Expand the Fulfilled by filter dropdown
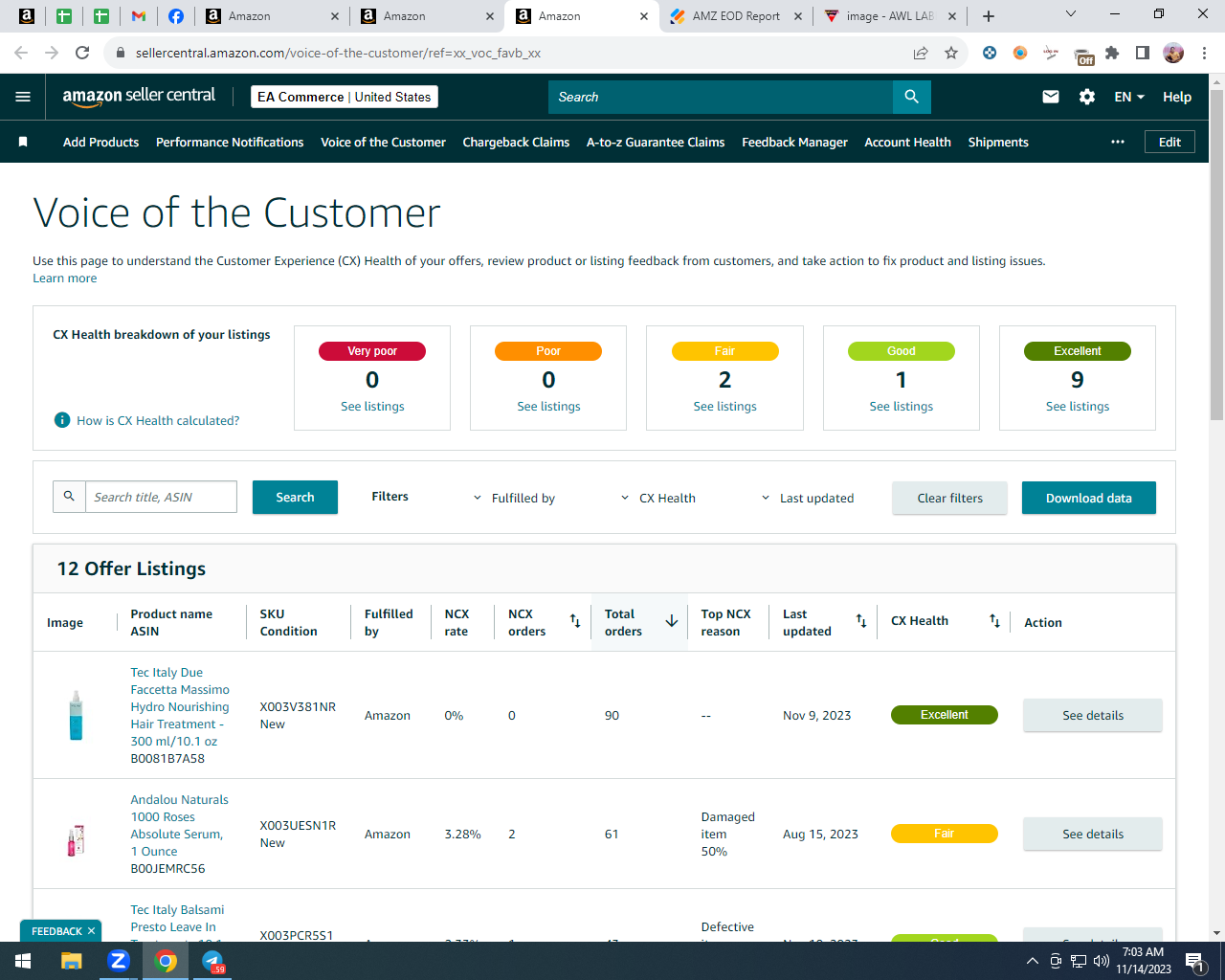 point(514,498)
